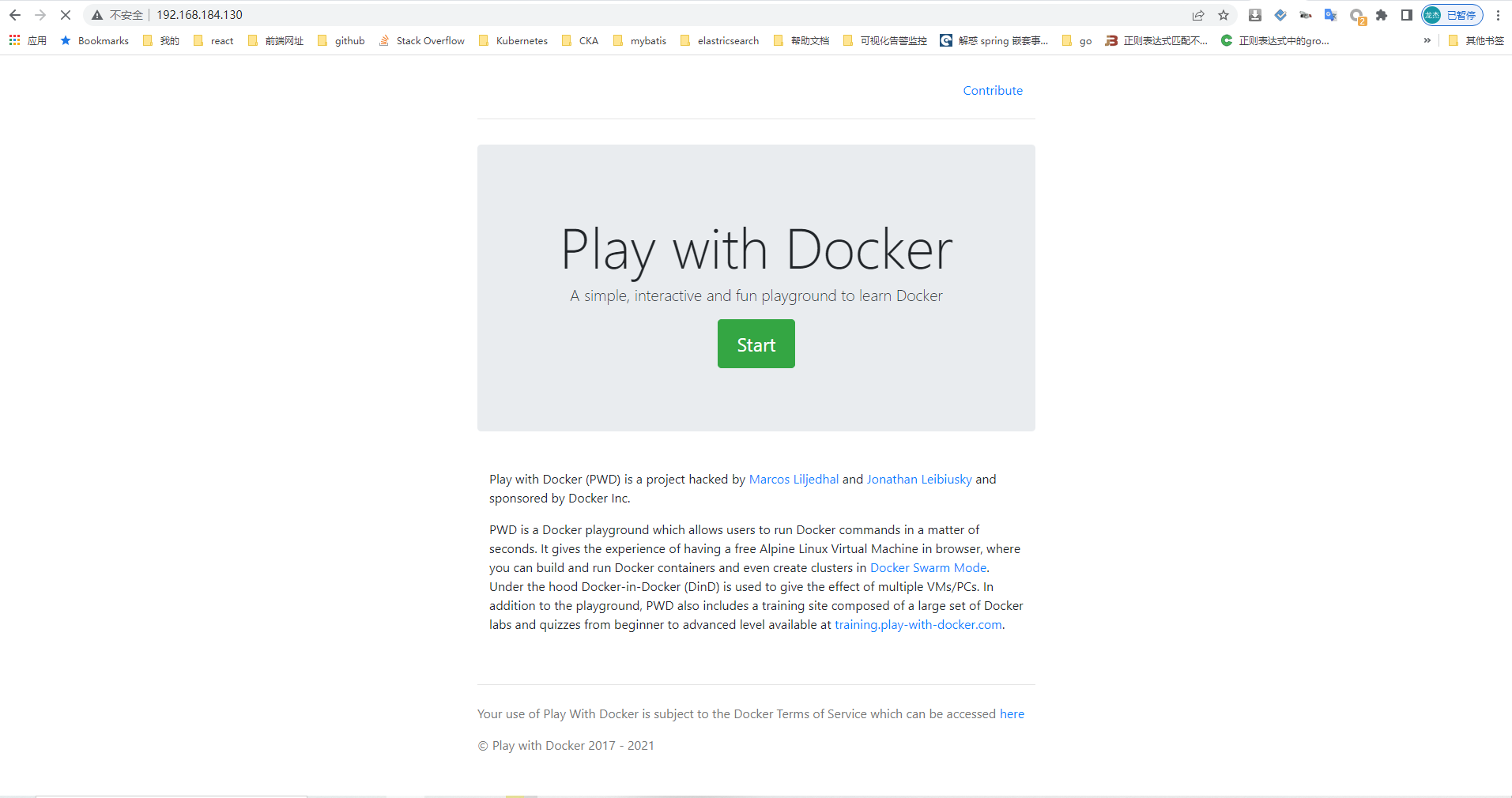Open the Jonathan Leibiusky link
Screen dimensions: 1512x798
tap(919, 480)
